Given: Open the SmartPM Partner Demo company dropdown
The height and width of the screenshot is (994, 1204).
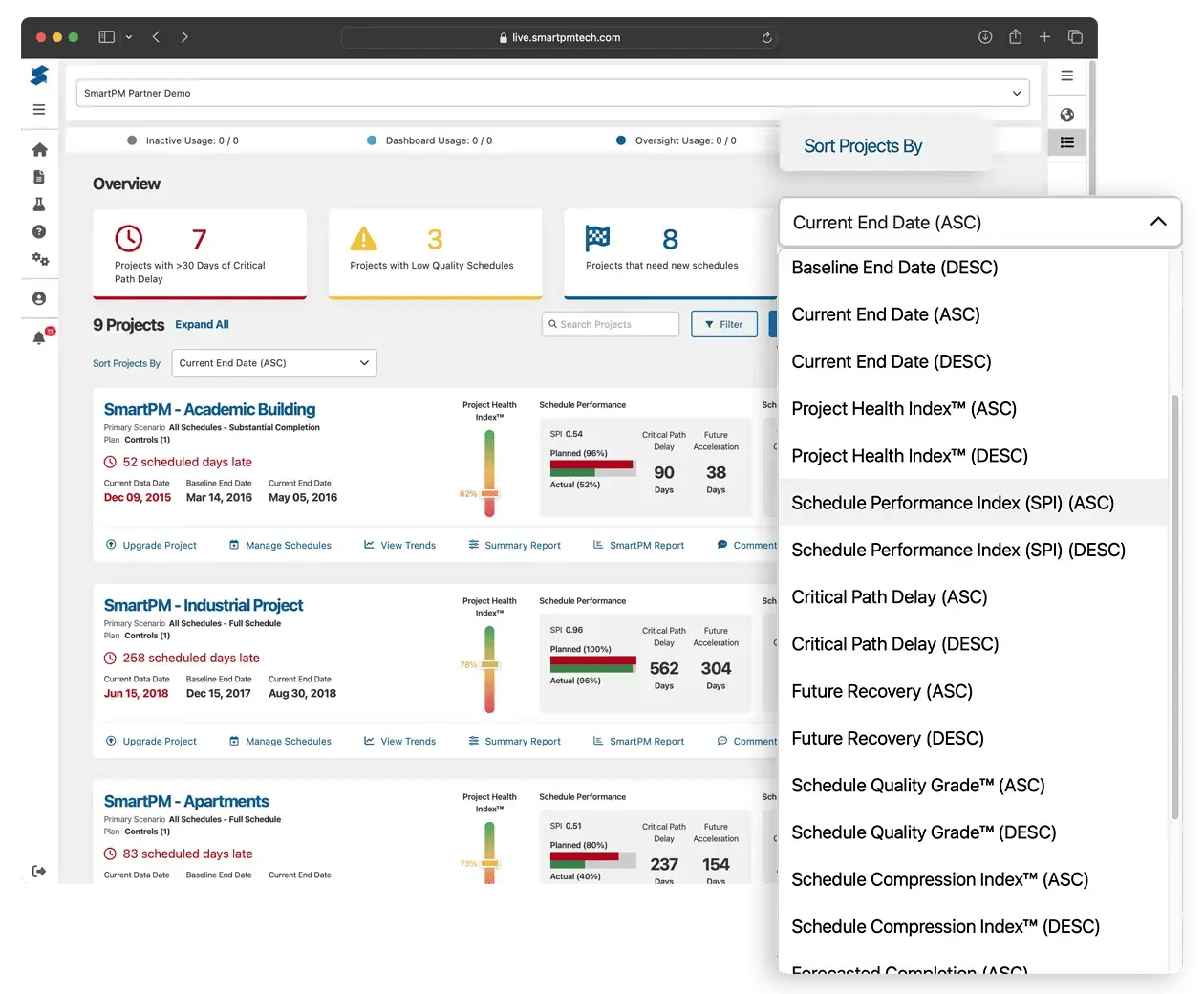Looking at the screenshot, I should point(552,93).
